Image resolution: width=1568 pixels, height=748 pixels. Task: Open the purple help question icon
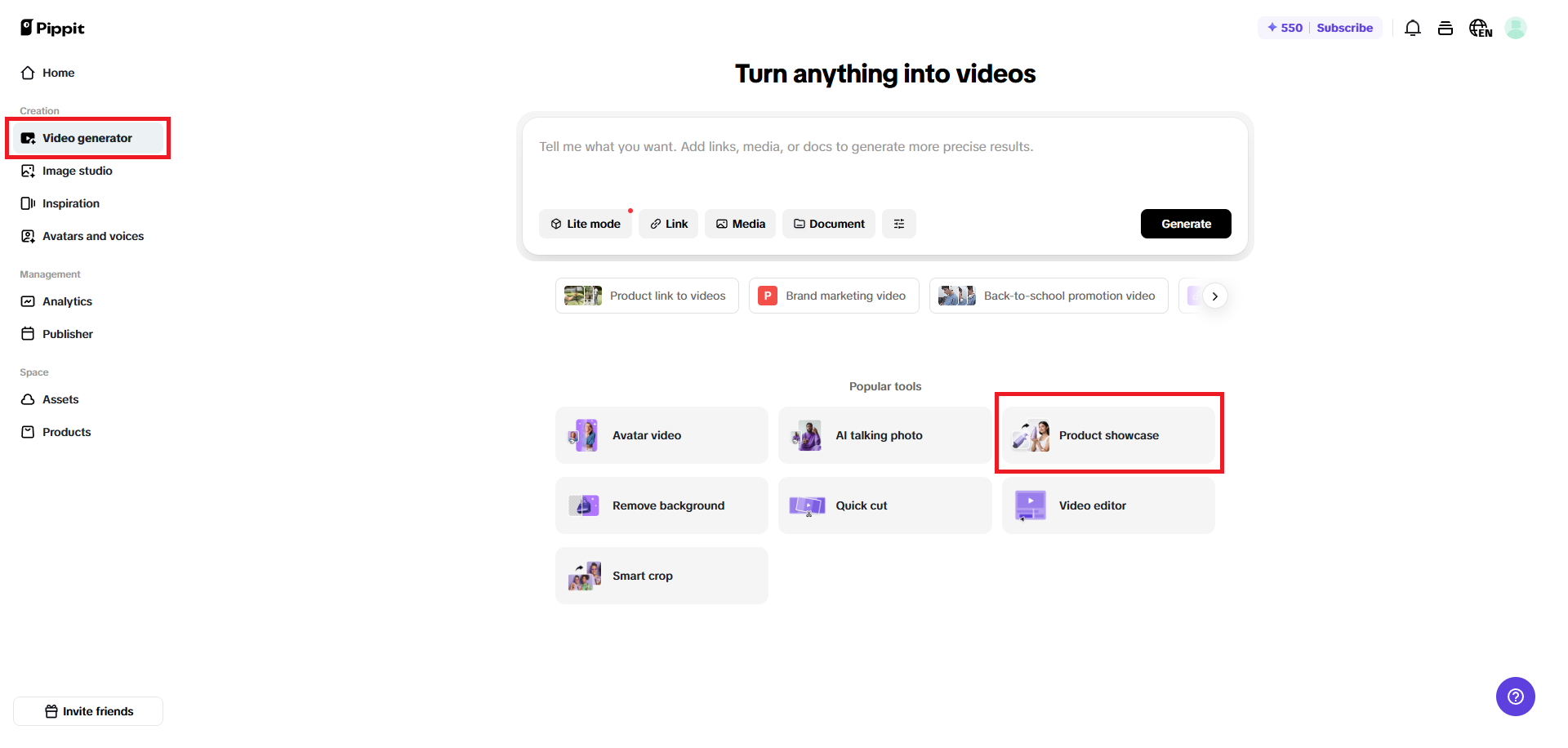tap(1515, 697)
